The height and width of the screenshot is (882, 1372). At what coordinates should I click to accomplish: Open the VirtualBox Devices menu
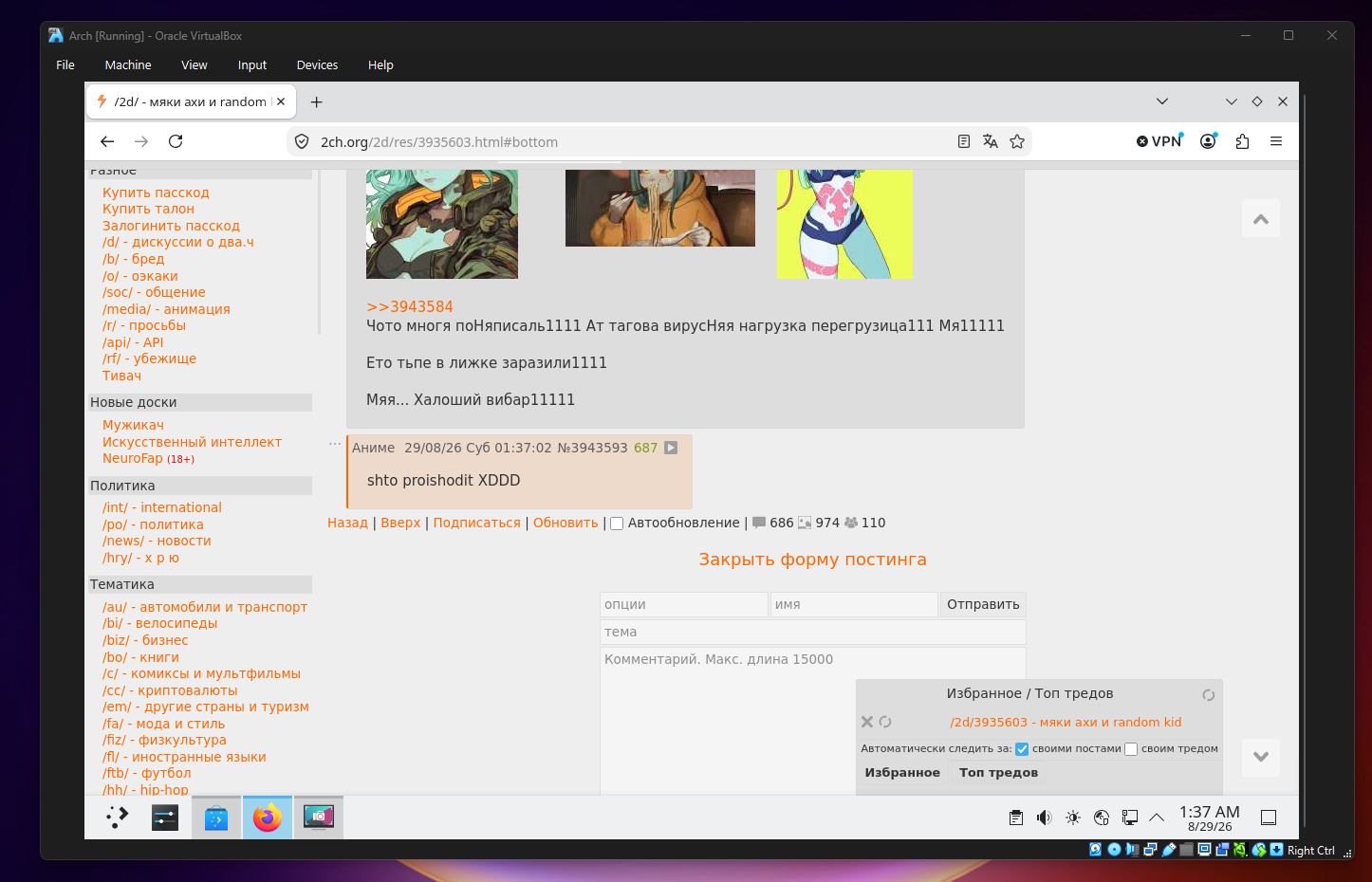click(317, 65)
